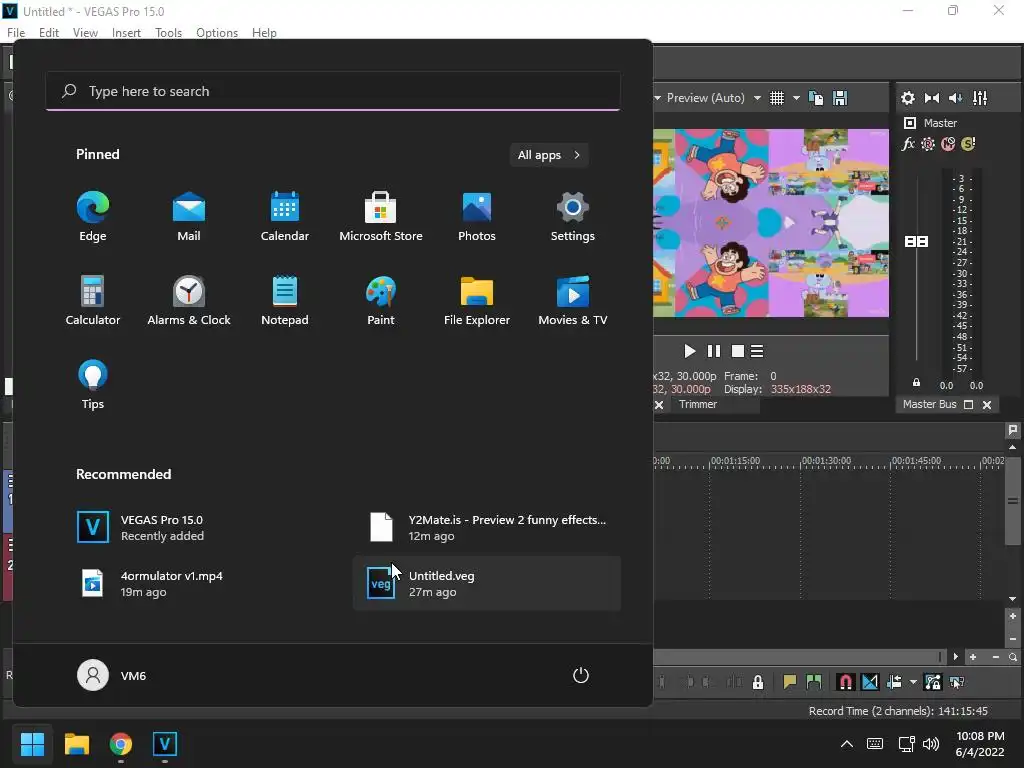Viewport: 1024px width, 768px height.
Task: Toggle Auto Ripple icon
Action: 894,682
